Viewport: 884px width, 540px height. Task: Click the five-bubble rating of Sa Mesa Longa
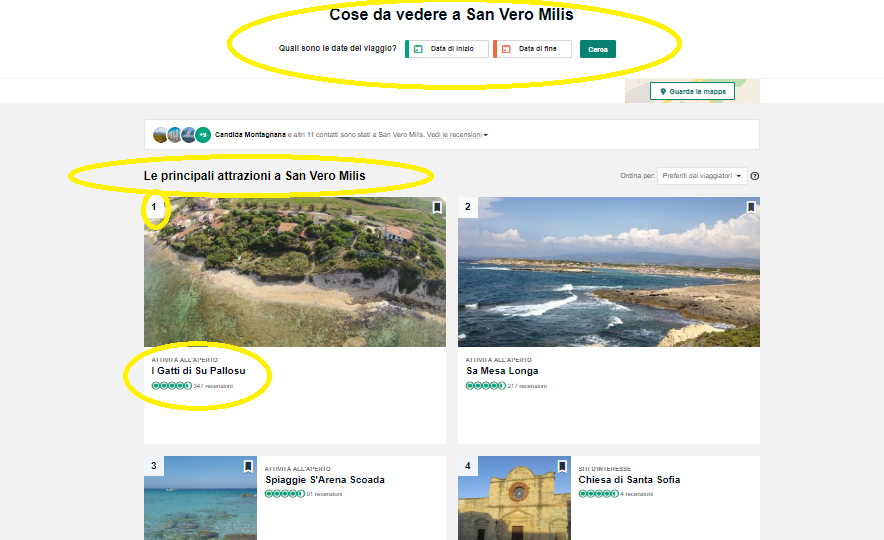point(485,385)
